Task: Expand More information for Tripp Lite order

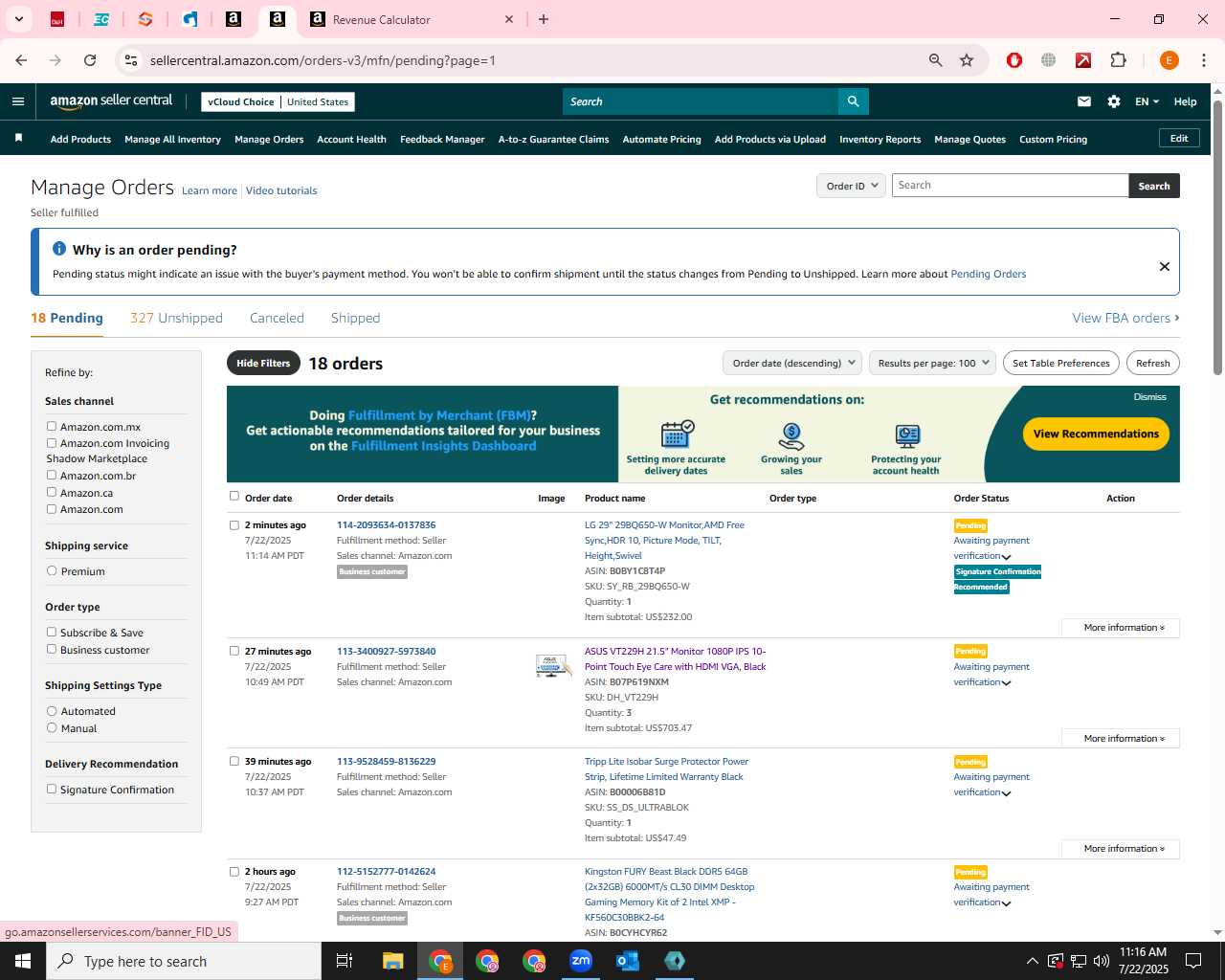Action: point(1121,849)
